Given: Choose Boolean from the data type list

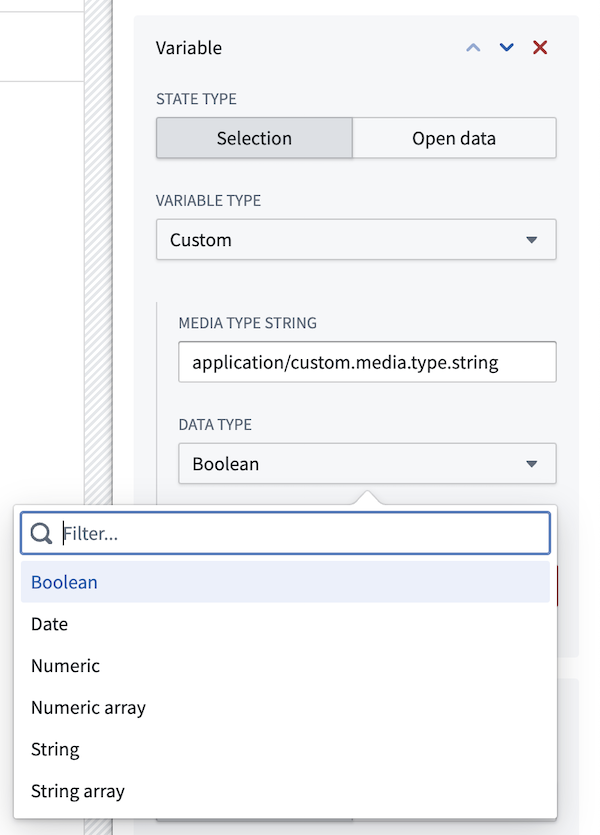Looking at the screenshot, I should coord(285,582).
